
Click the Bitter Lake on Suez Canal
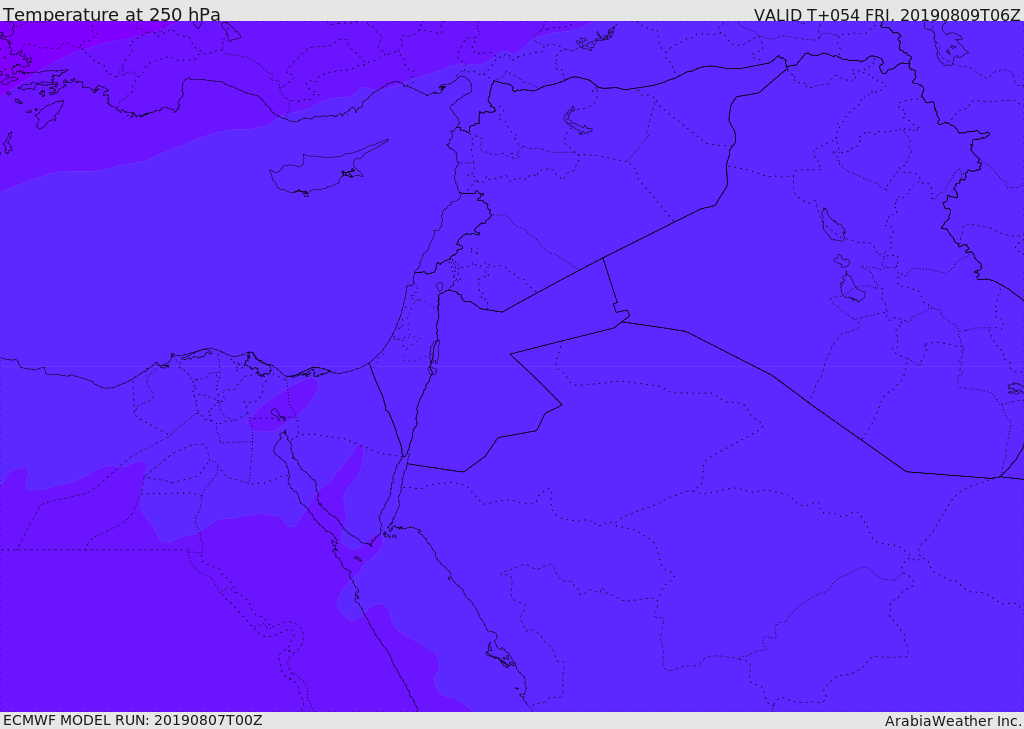[278, 415]
